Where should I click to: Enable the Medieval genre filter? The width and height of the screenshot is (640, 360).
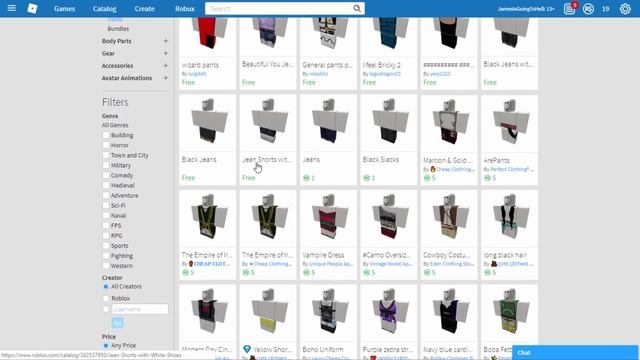click(x=106, y=185)
